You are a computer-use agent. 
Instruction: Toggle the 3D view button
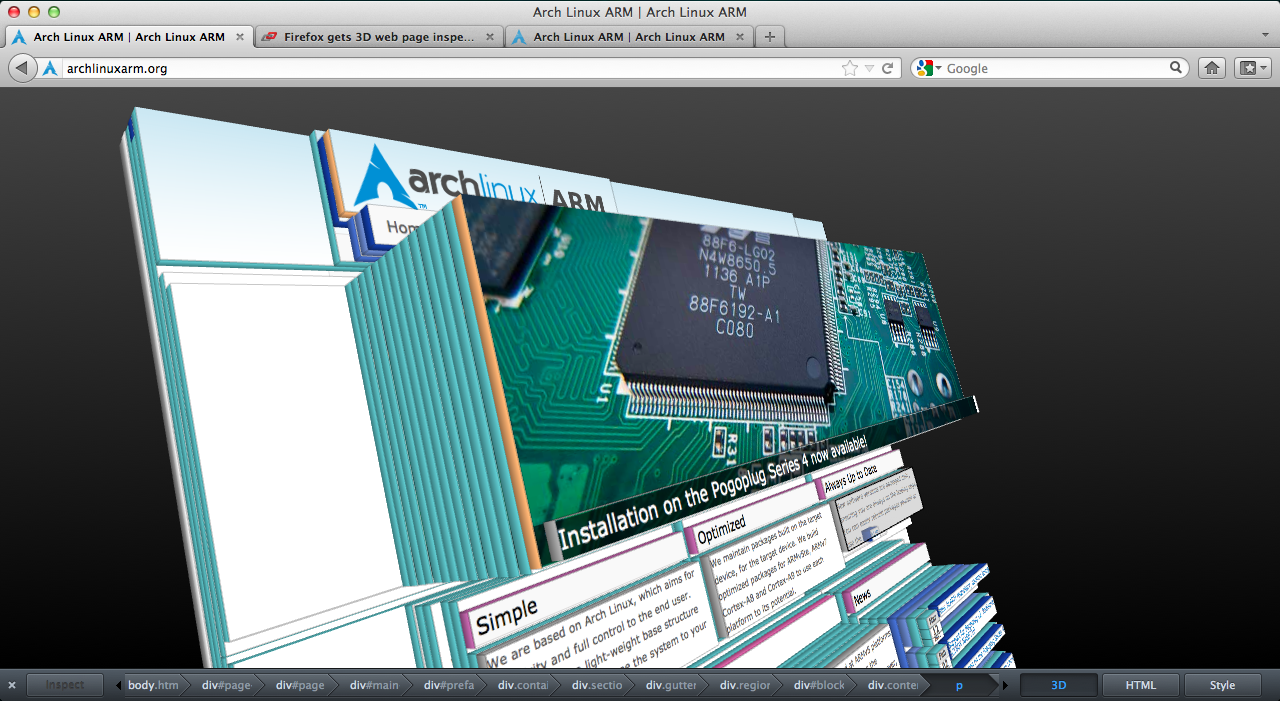click(x=1059, y=685)
